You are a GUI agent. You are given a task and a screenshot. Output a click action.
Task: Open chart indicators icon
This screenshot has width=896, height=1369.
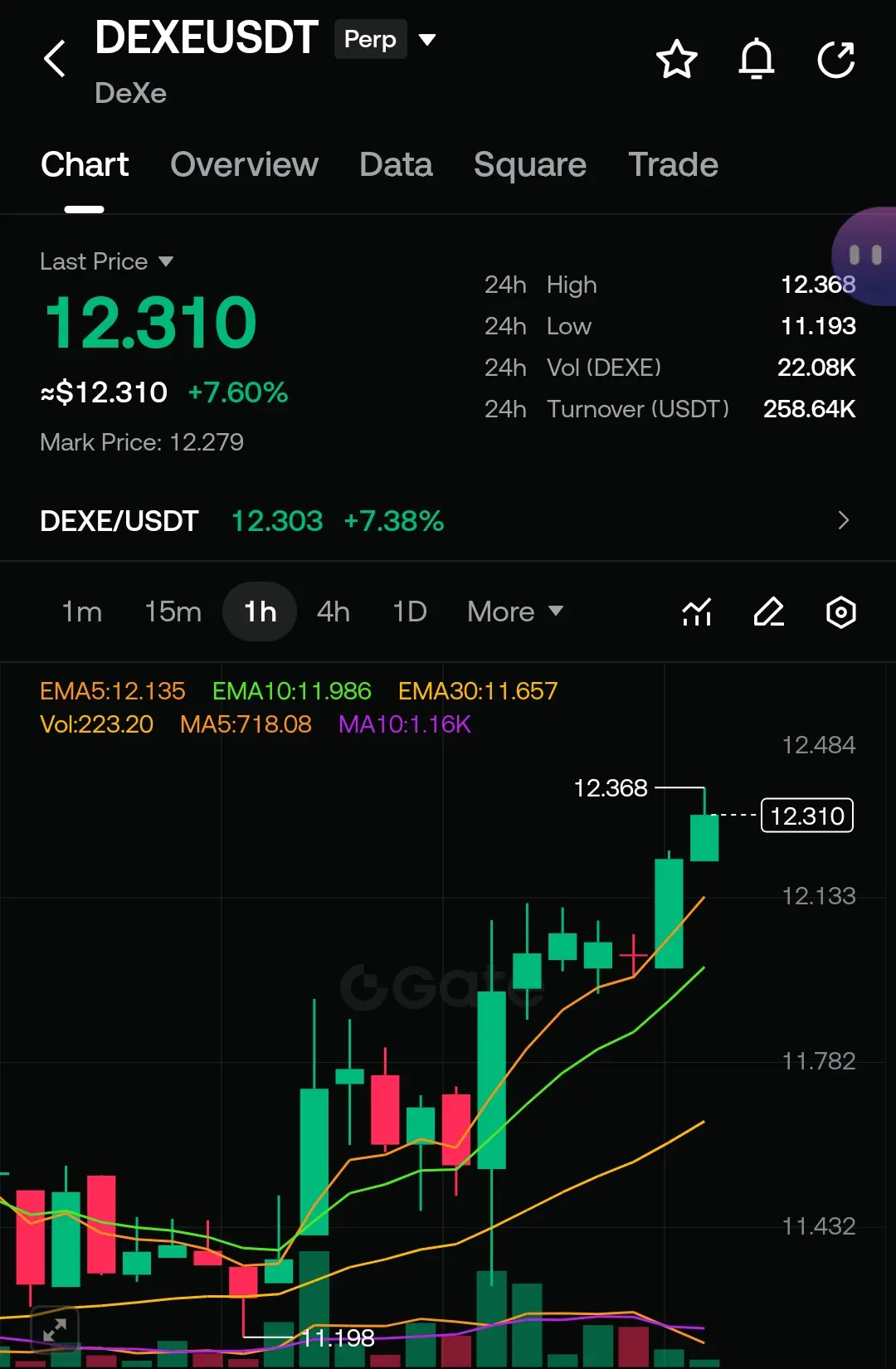click(697, 612)
